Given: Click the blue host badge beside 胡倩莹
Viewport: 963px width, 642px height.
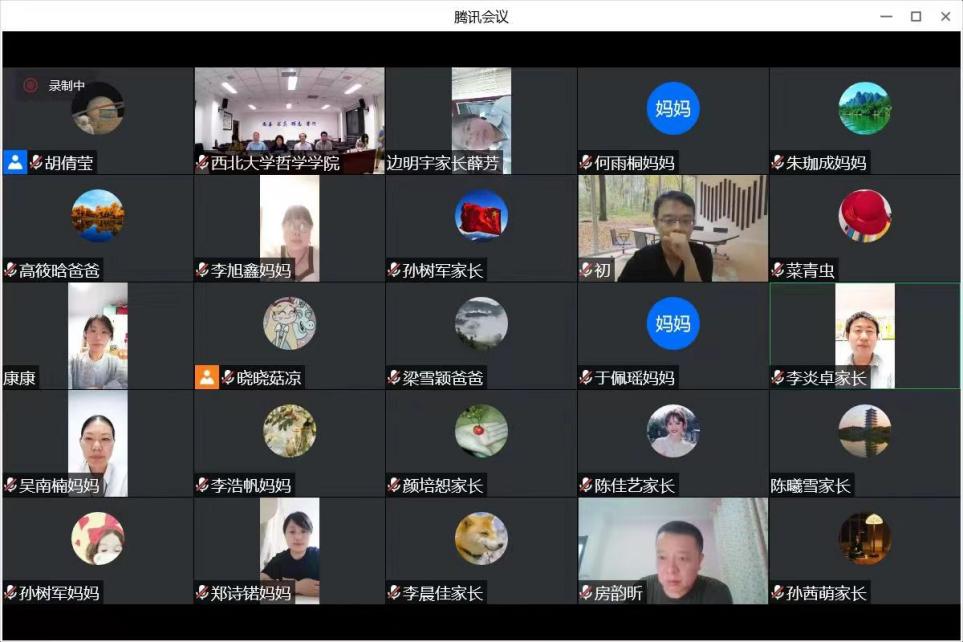Looking at the screenshot, I should click(15, 162).
